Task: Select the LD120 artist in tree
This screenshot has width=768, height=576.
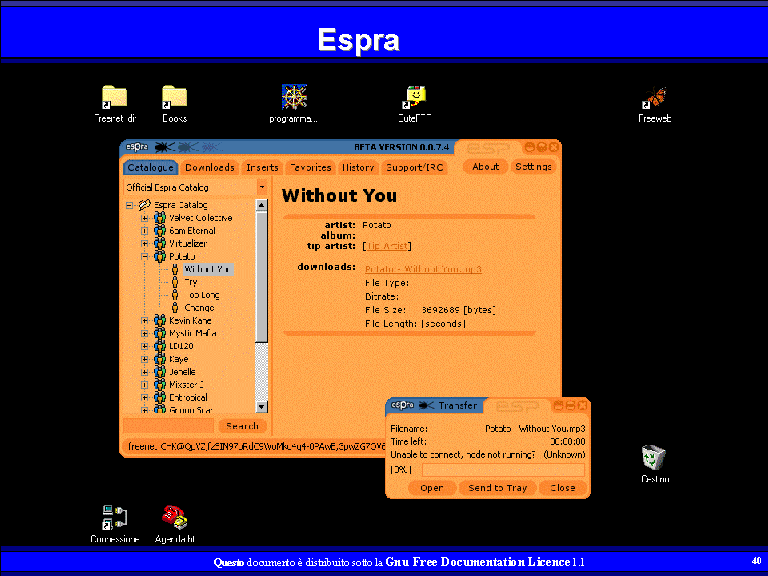Action: tap(181, 346)
